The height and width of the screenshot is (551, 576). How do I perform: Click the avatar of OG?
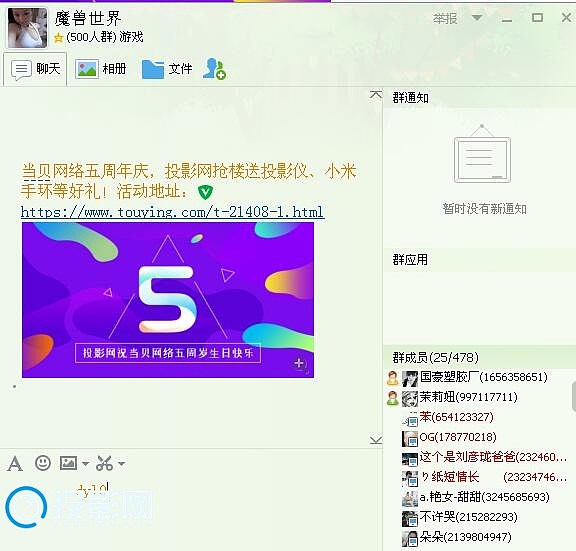coord(410,439)
